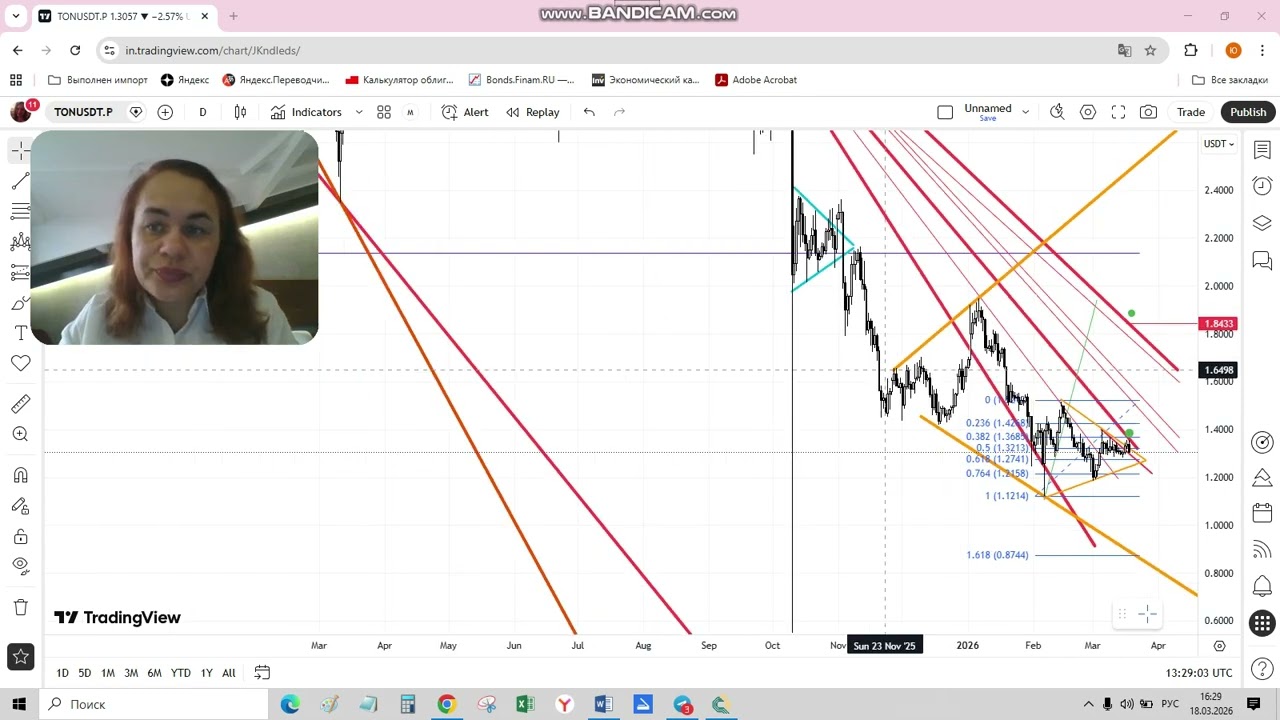Expand the Unnamed layout dropdown arrow

tap(1025, 112)
